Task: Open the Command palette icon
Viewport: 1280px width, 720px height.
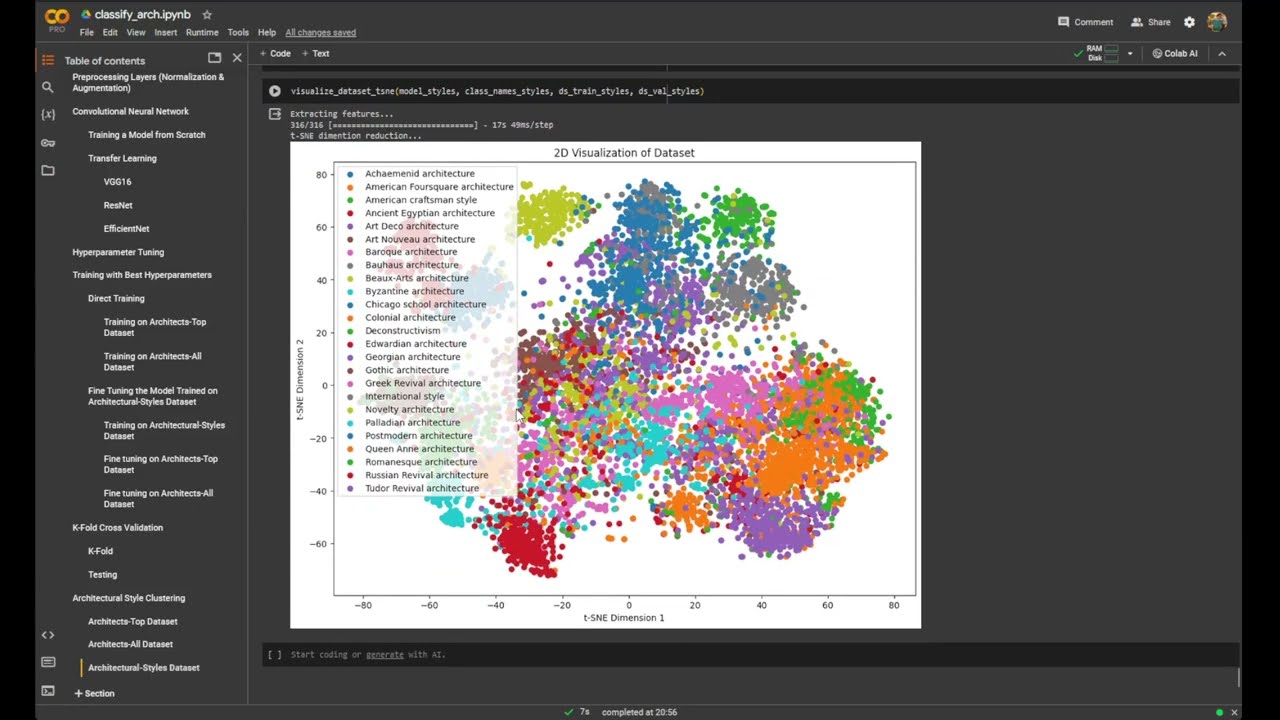Action: point(48,662)
